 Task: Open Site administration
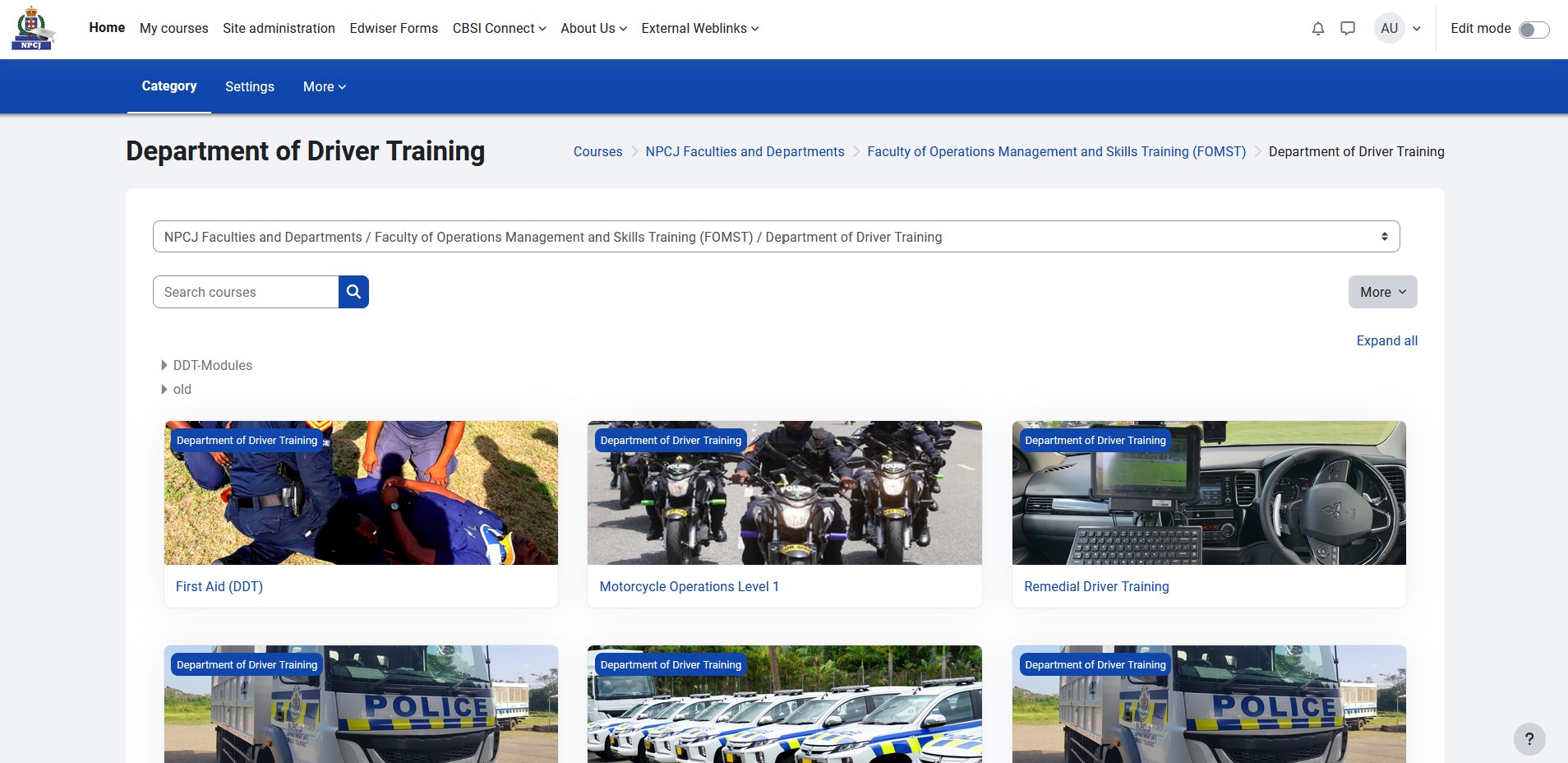point(279,29)
